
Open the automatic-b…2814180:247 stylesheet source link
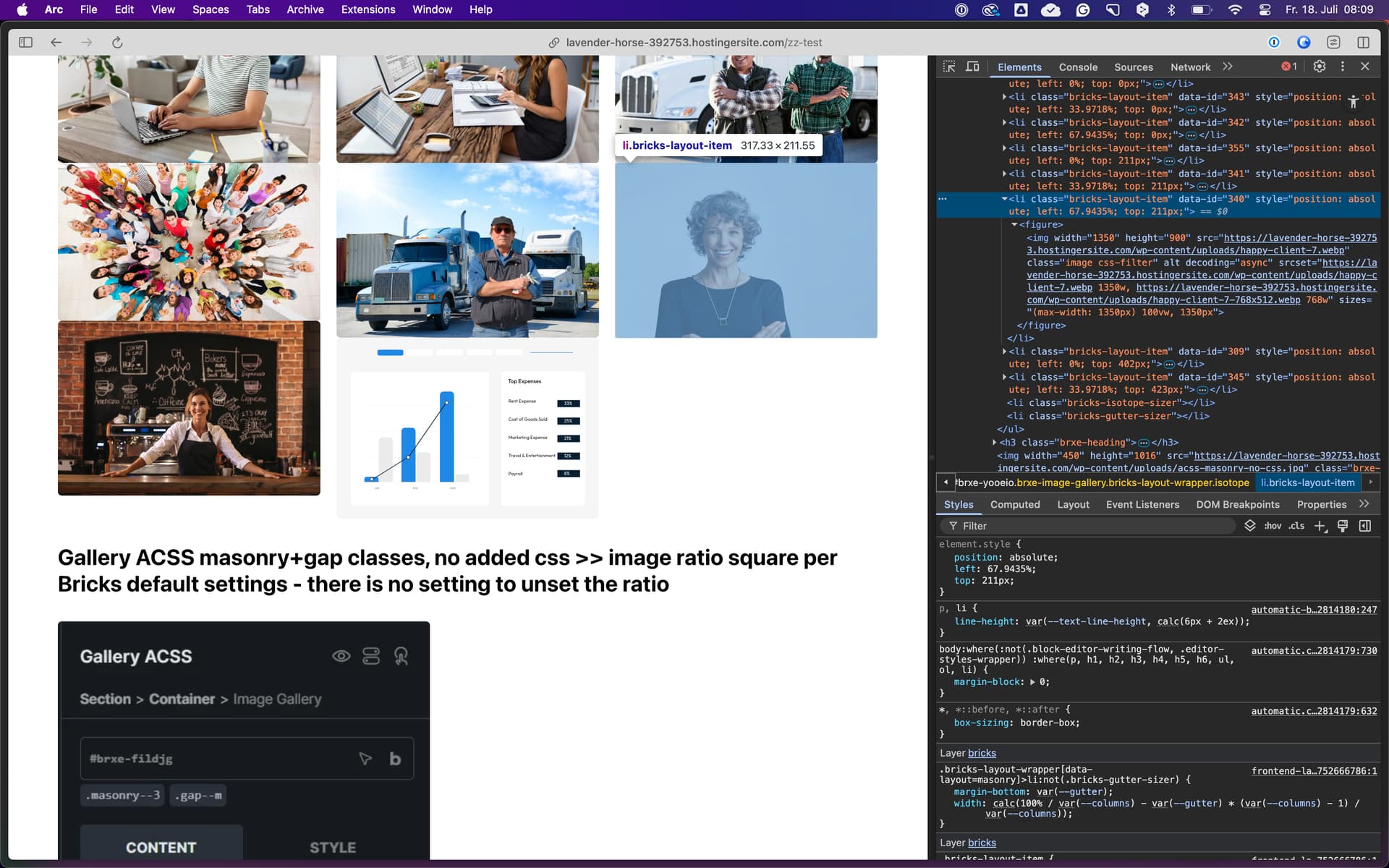[x=1314, y=610]
